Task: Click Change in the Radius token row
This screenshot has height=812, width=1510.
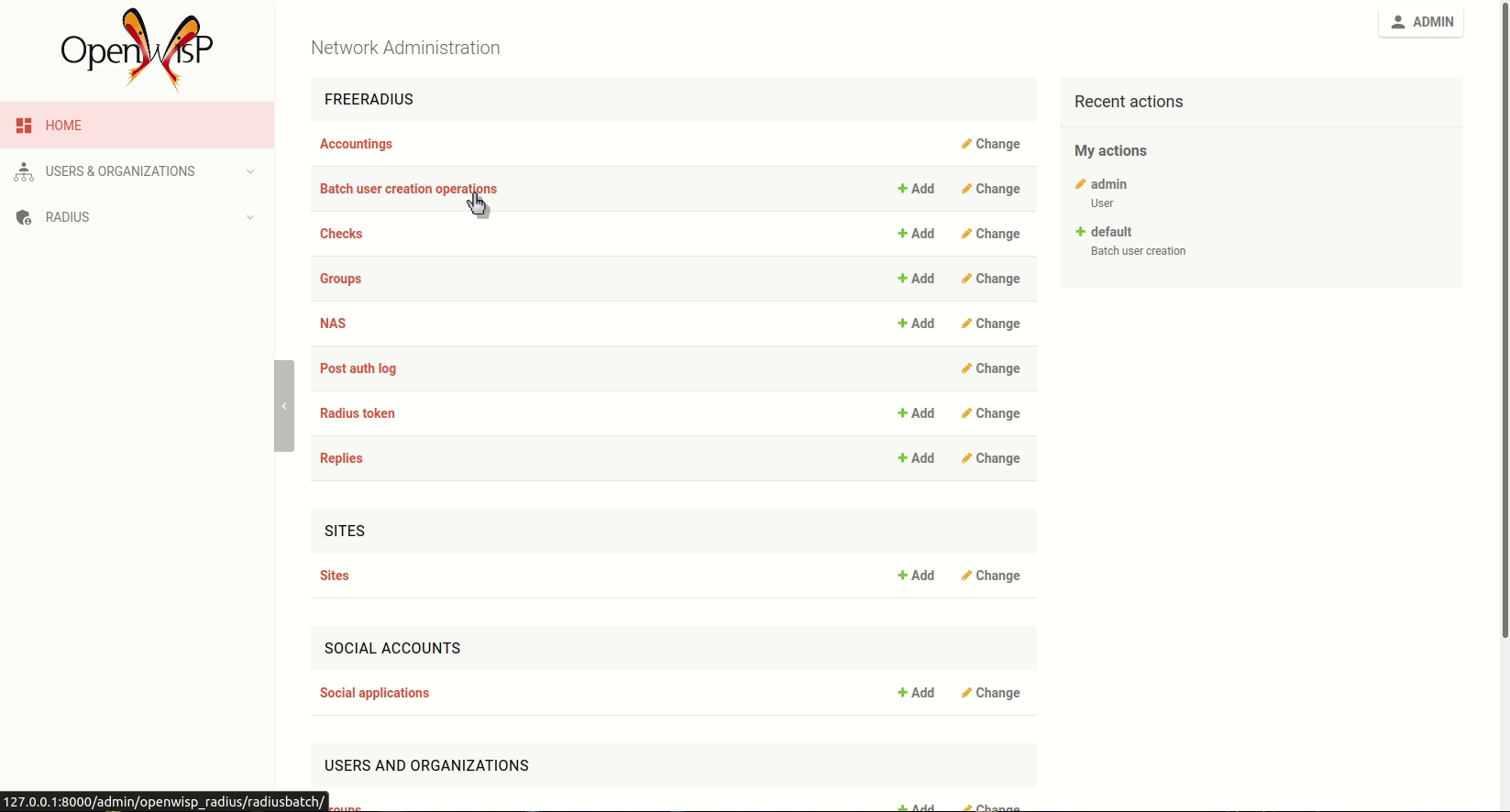Action: pos(990,413)
